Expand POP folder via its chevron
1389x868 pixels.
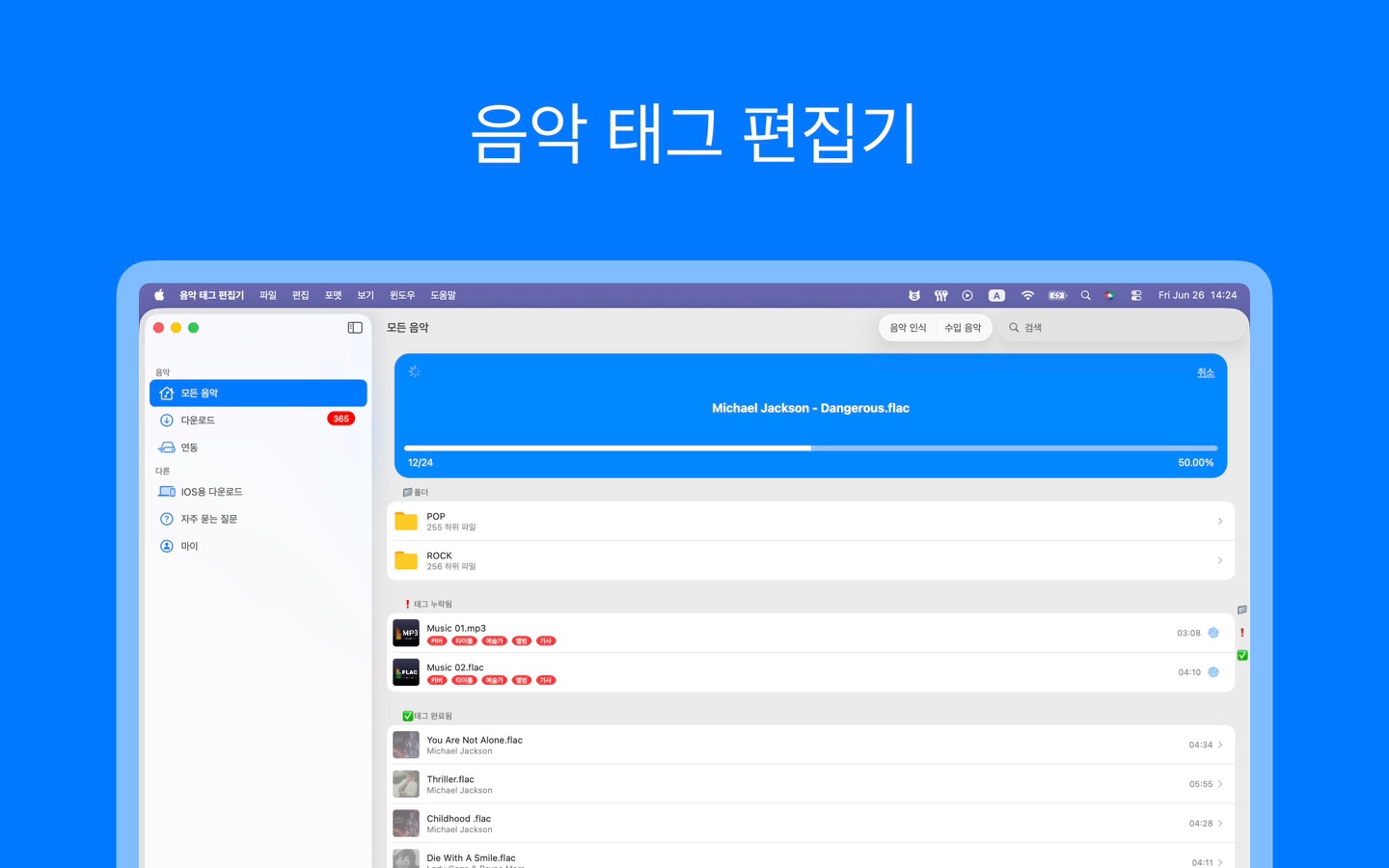coord(1220,522)
